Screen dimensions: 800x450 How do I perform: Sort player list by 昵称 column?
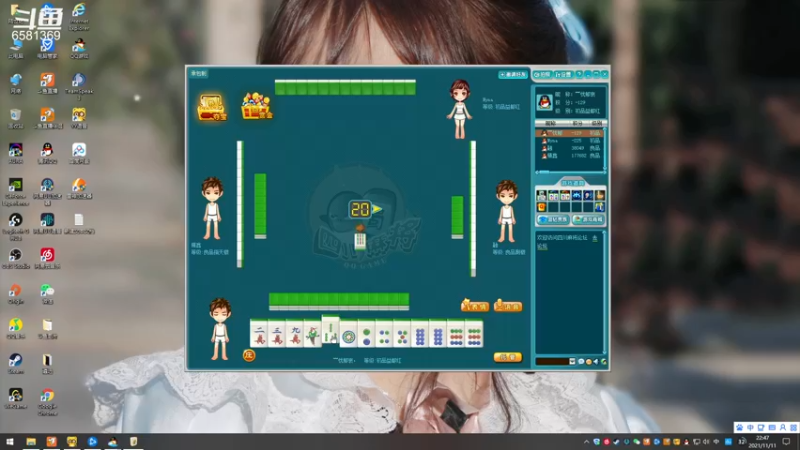pos(550,123)
